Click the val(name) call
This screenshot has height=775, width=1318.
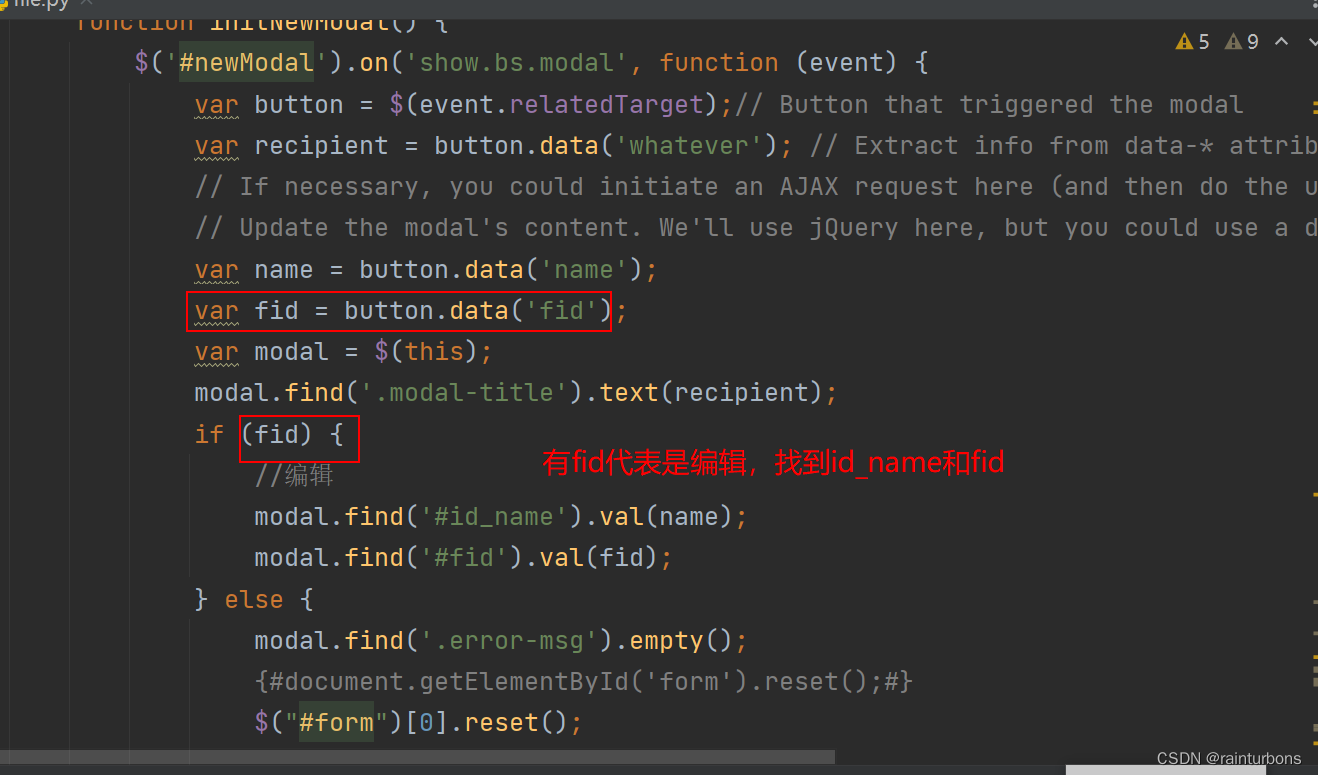pyautogui.click(x=667, y=517)
